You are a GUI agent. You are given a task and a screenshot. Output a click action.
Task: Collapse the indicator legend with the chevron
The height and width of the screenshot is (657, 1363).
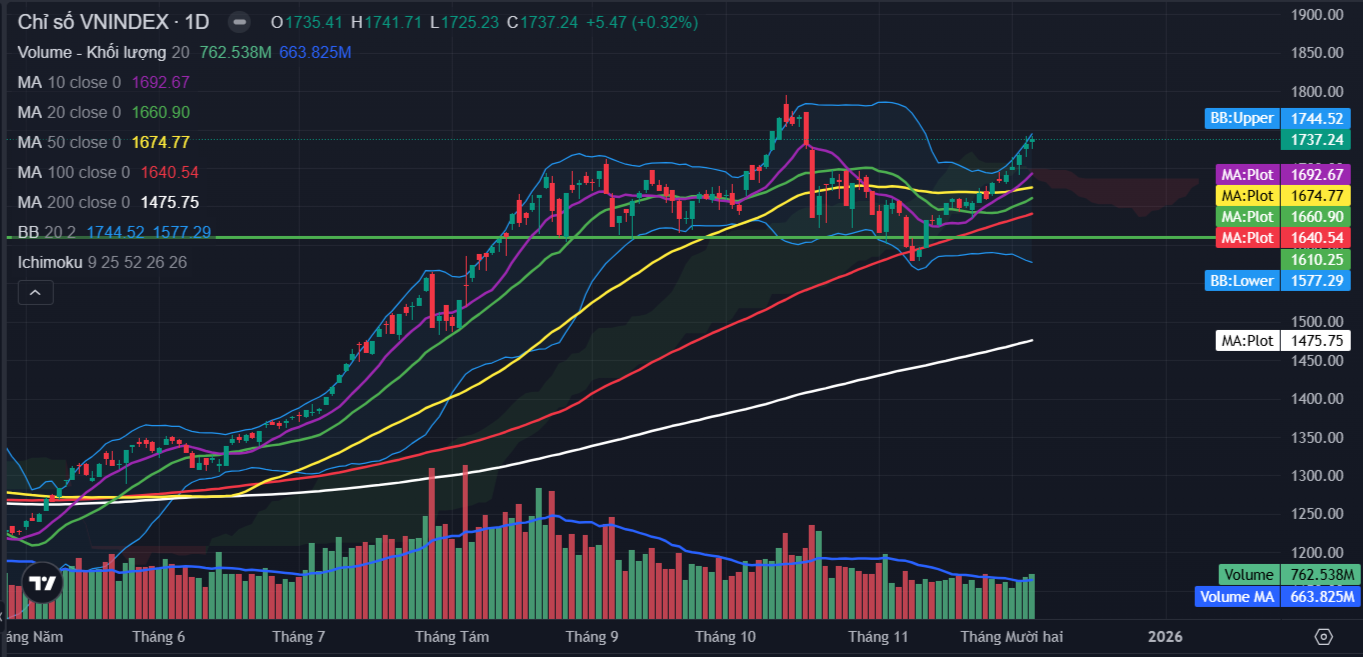point(35,292)
